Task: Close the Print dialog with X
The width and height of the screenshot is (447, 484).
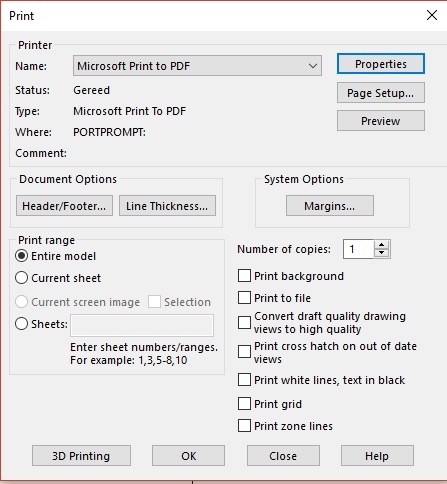Action: (432, 15)
